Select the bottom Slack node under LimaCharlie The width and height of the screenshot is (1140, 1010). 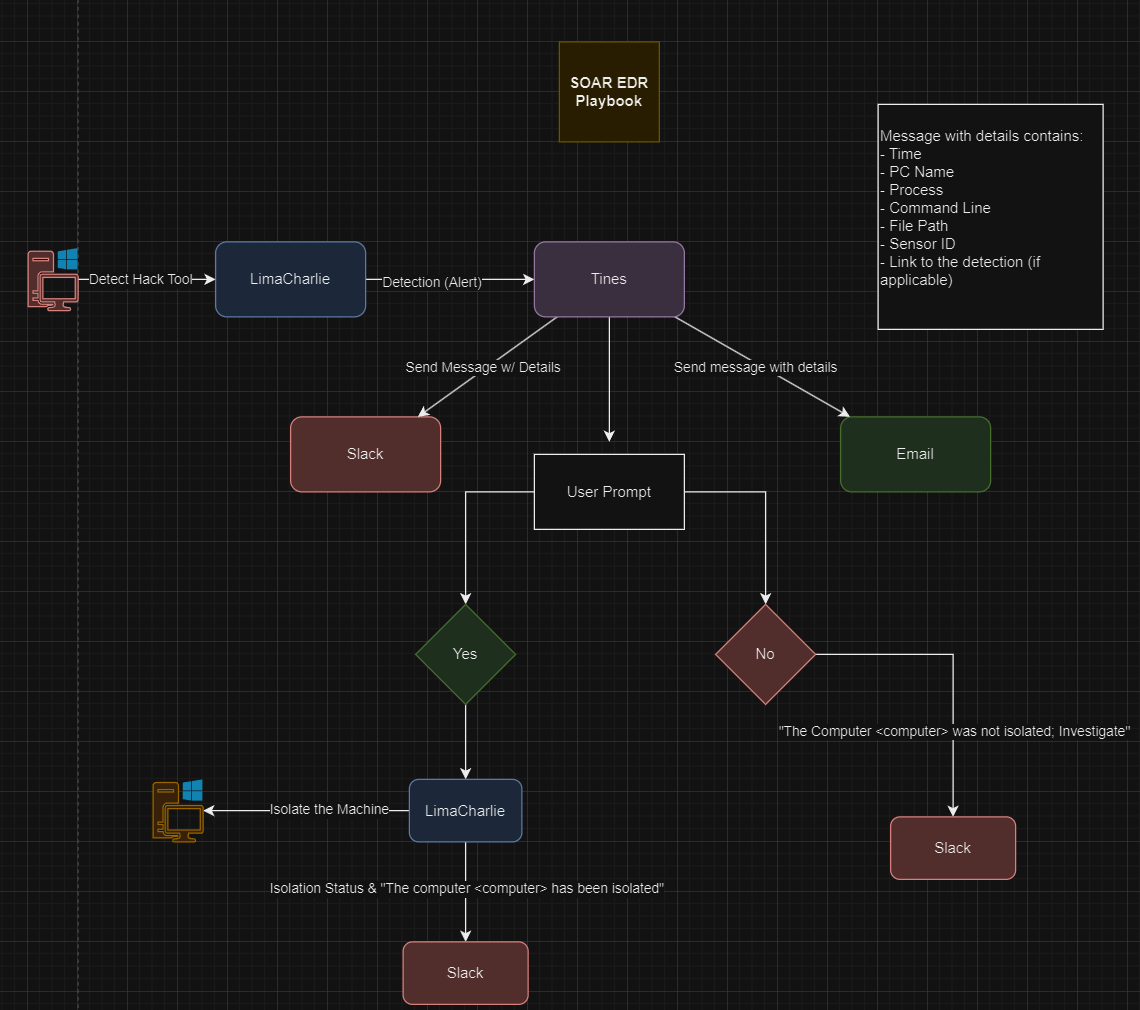(465, 973)
